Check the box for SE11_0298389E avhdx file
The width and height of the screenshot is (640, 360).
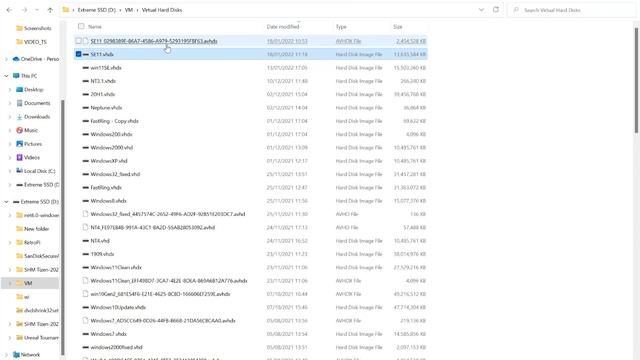[78, 41]
